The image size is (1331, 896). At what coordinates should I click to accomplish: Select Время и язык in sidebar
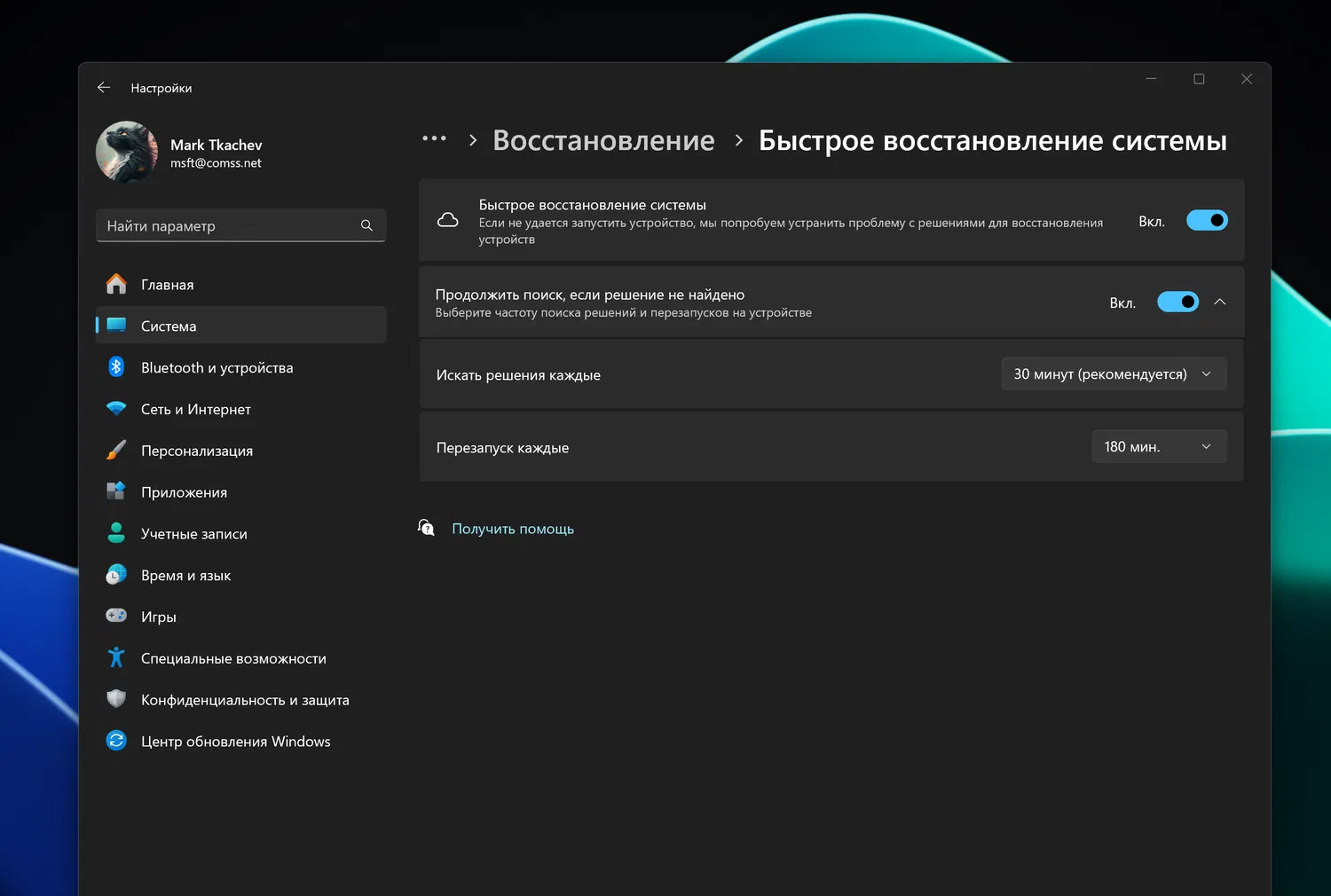(x=187, y=575)
